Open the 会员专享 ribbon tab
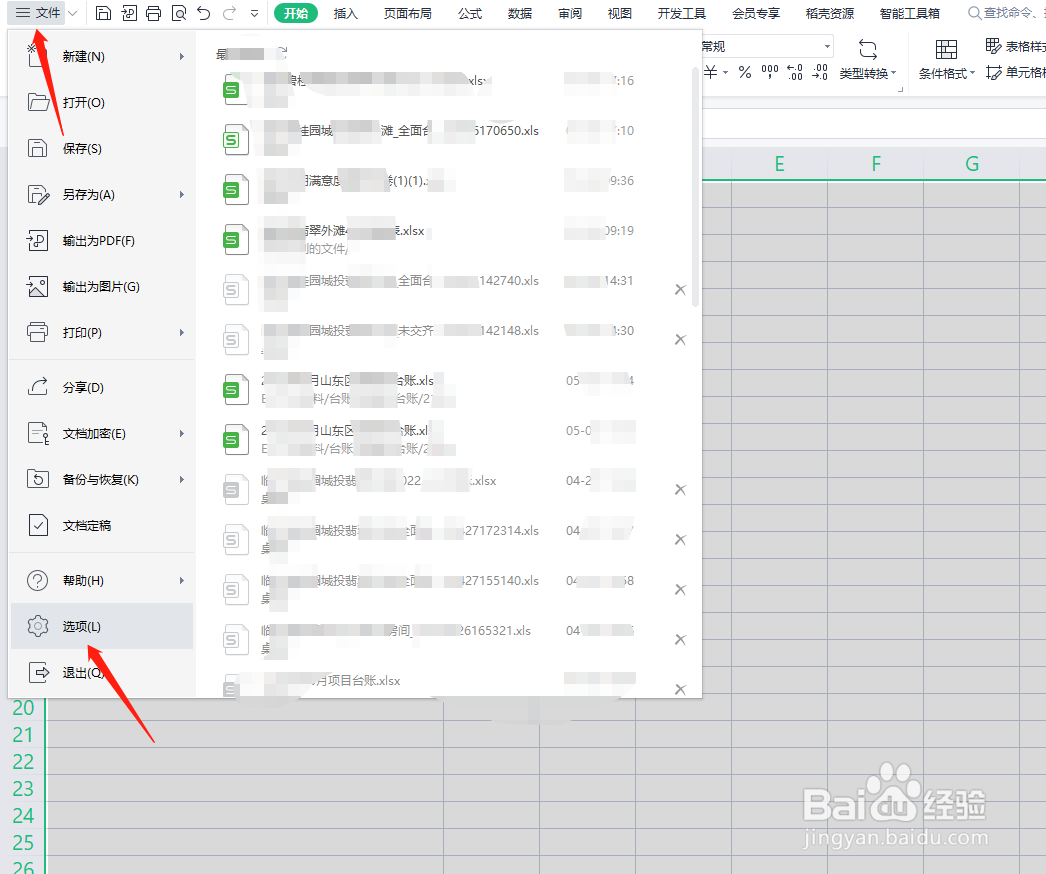The image size is (1046, 874). coord(756,13)
